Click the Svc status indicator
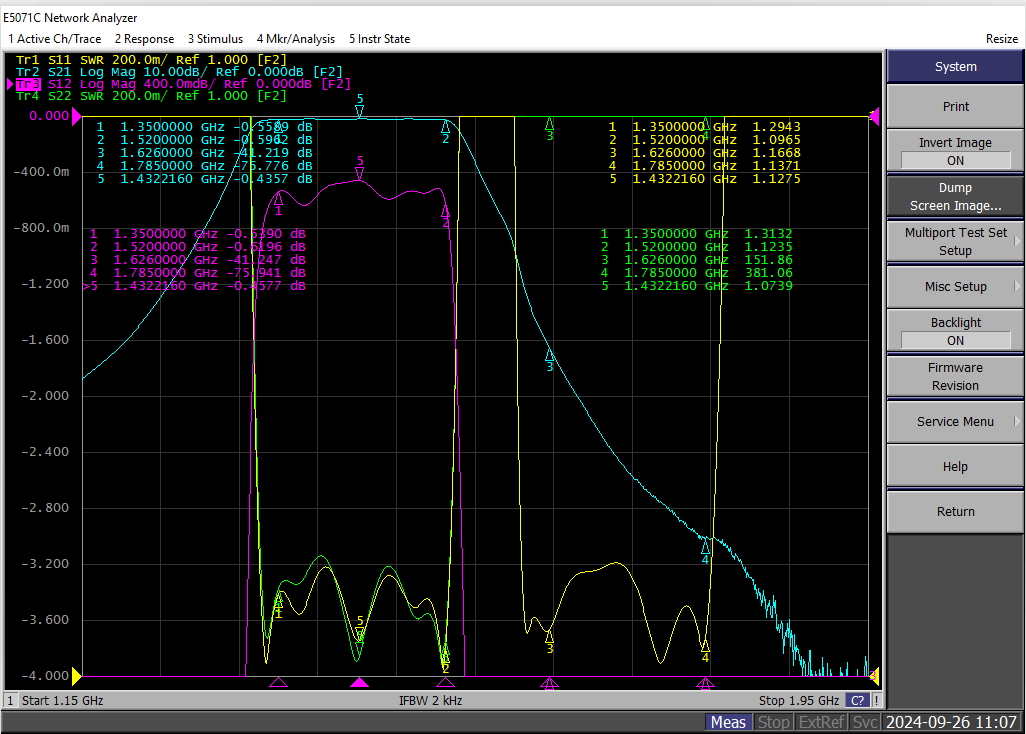The width and height of the screenshot is (1026, 734). point(864,722)
